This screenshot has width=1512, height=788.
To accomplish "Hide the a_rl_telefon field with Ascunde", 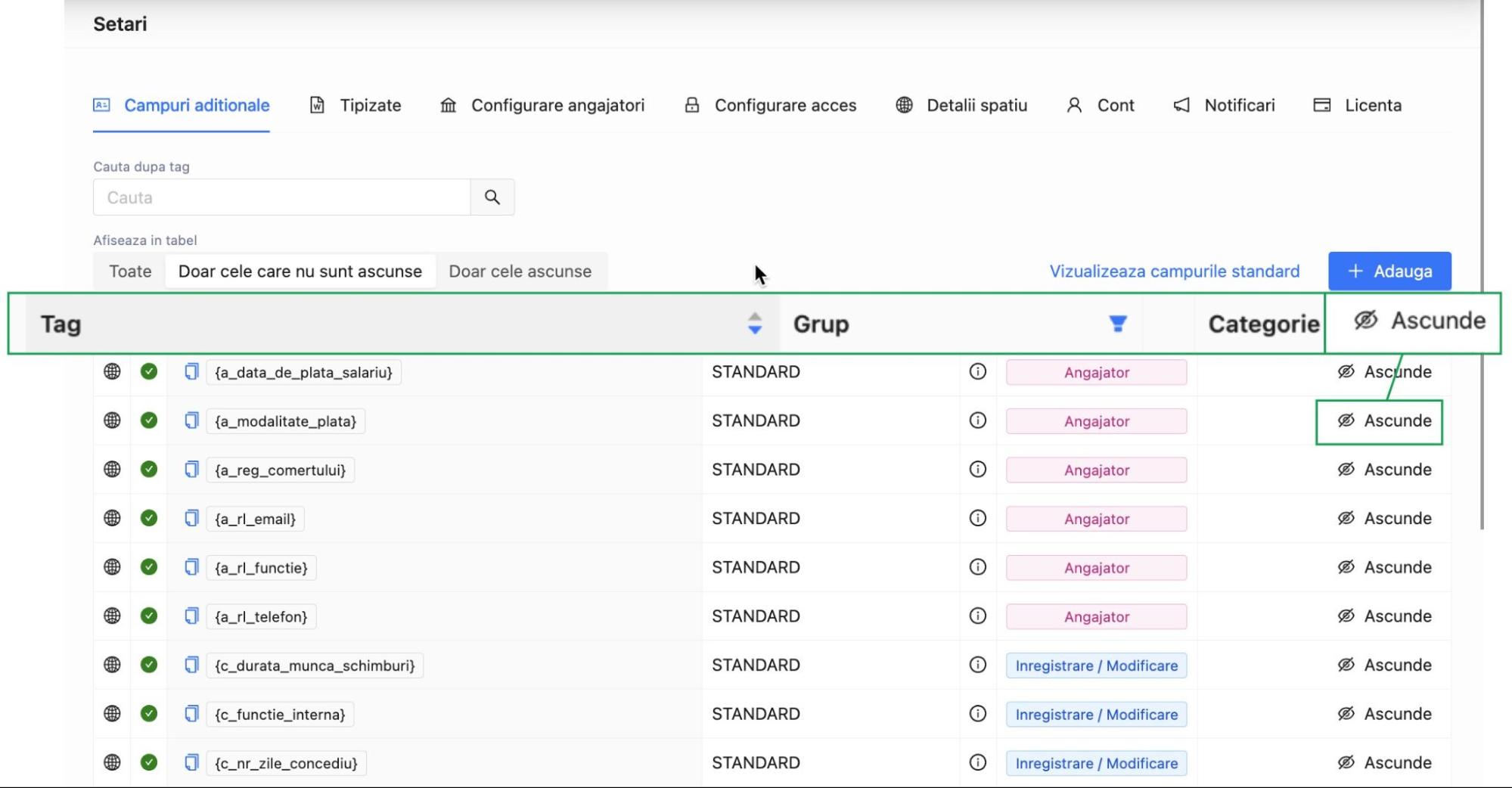I will click(x=1384, y=616).
